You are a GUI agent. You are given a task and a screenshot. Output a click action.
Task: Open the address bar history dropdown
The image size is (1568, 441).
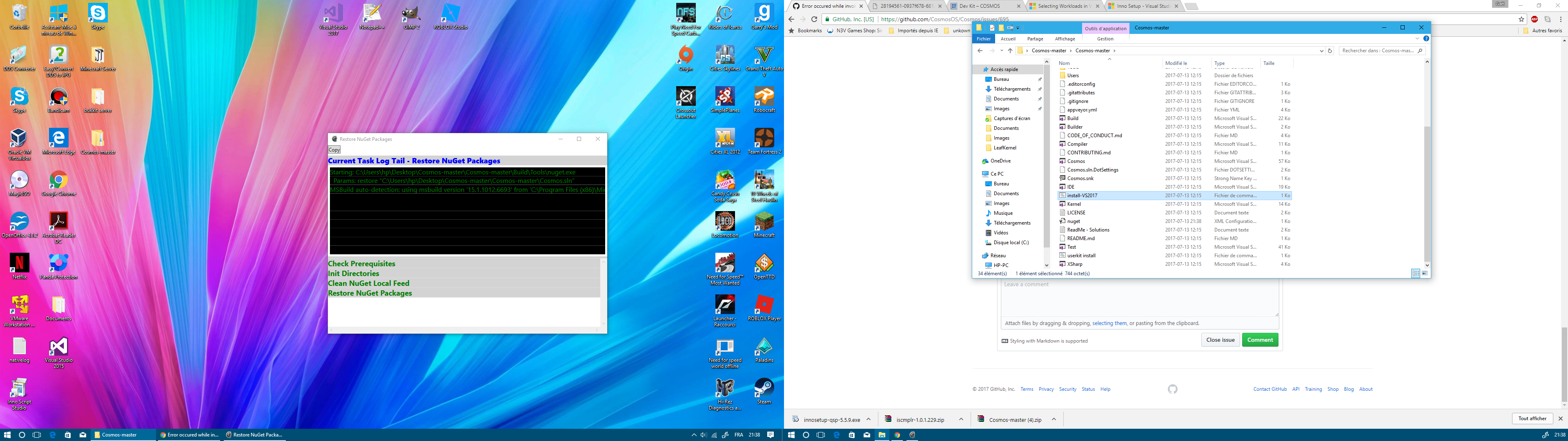point(1321,51)
